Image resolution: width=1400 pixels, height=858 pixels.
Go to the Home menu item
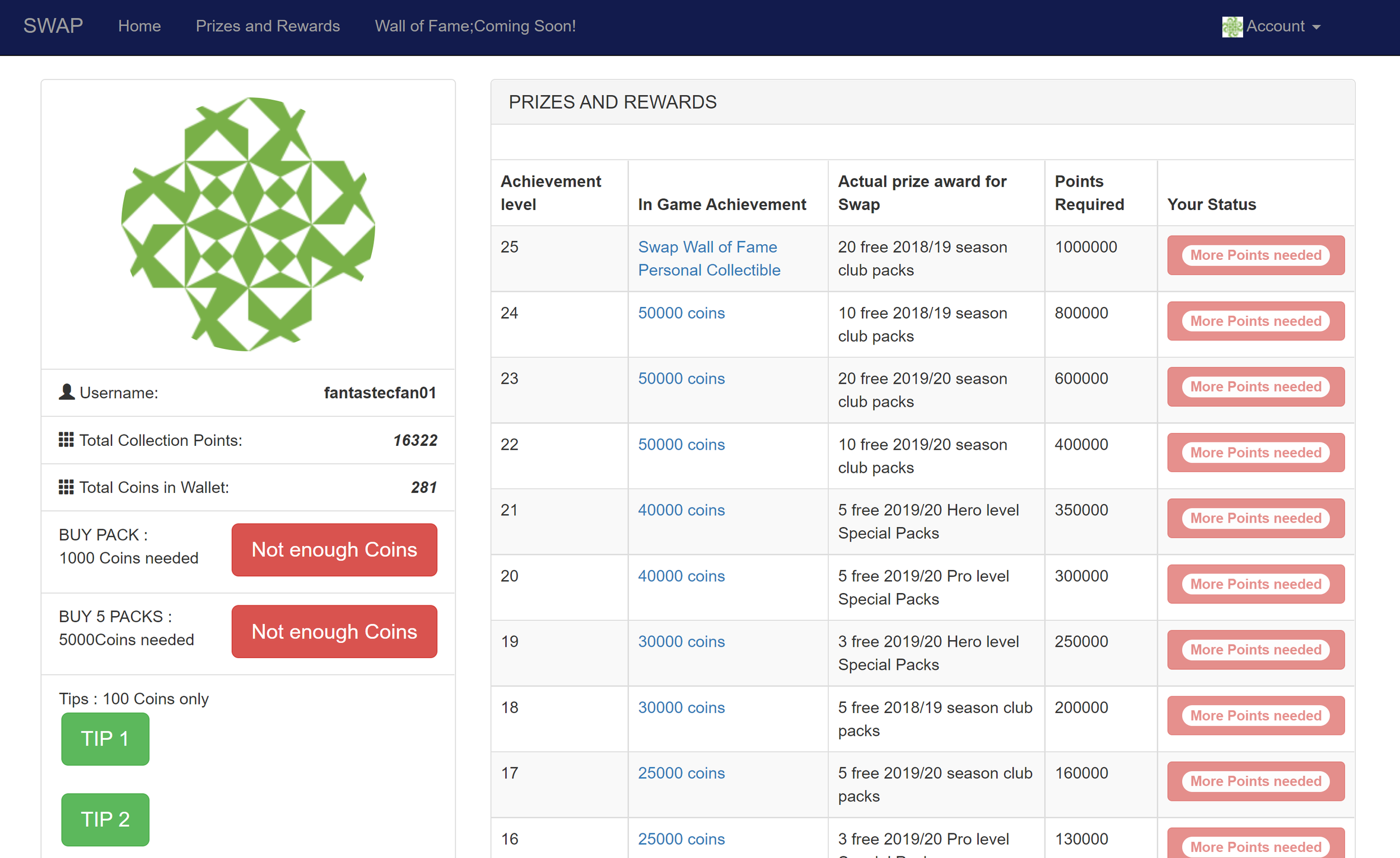pos(139,26)
